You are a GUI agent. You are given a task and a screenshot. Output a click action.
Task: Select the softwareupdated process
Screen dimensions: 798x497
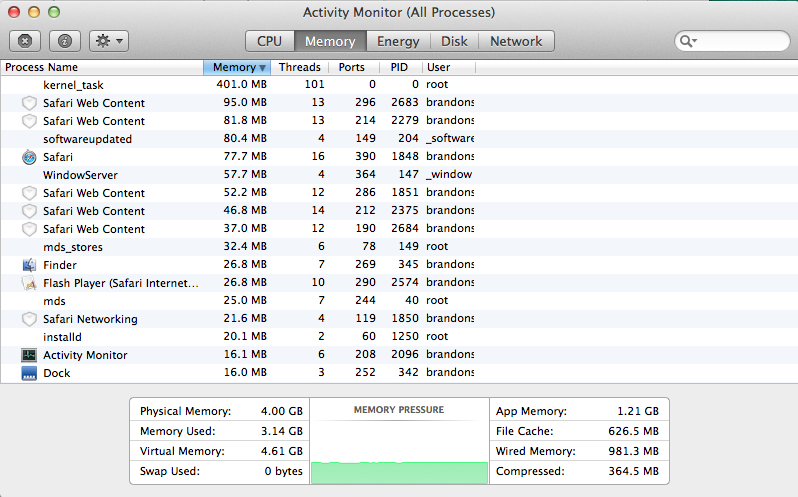coord(399,139)
